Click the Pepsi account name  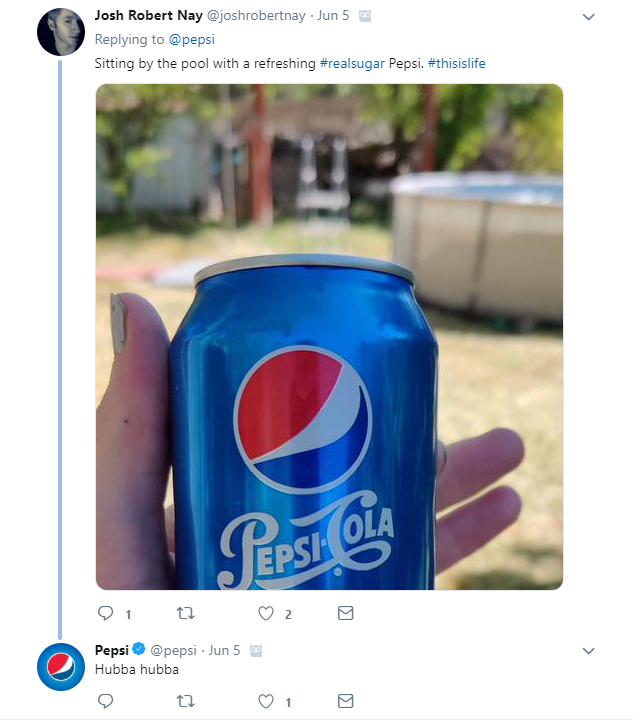pyautogui.click(x=112, y=649)
